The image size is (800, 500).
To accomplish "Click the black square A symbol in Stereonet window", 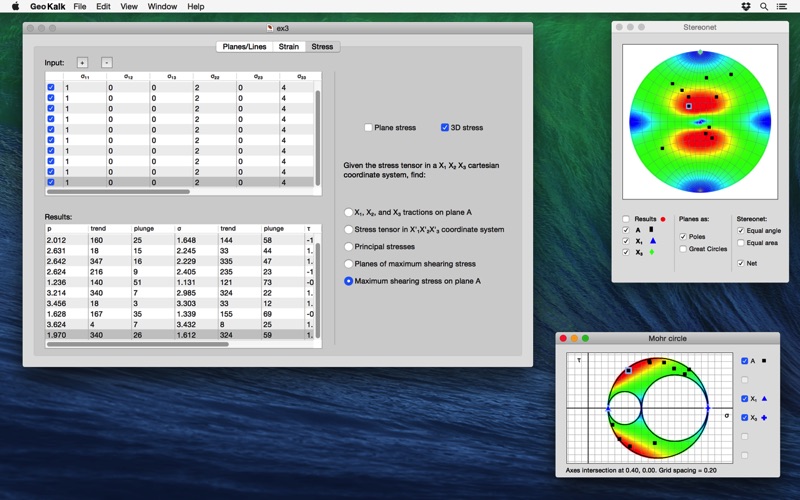I will click(x=651, y=230).
